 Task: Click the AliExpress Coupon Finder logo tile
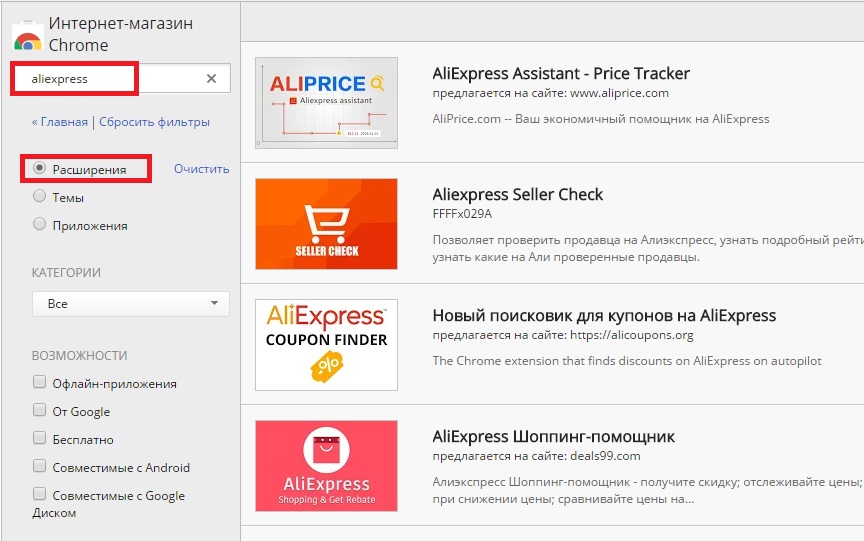click(326, 344)
